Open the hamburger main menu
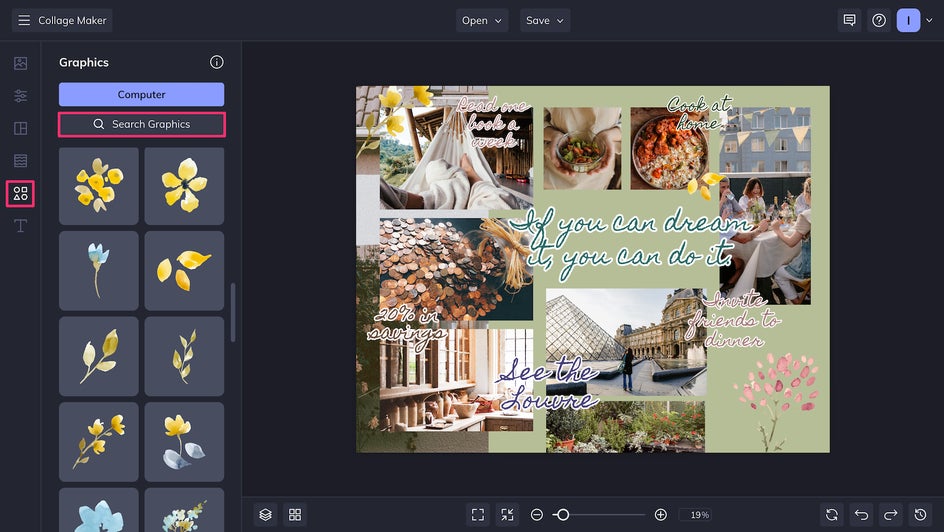The width and height of the screenshot is (944, 532). pyautogui.click(x=24, y=20)
